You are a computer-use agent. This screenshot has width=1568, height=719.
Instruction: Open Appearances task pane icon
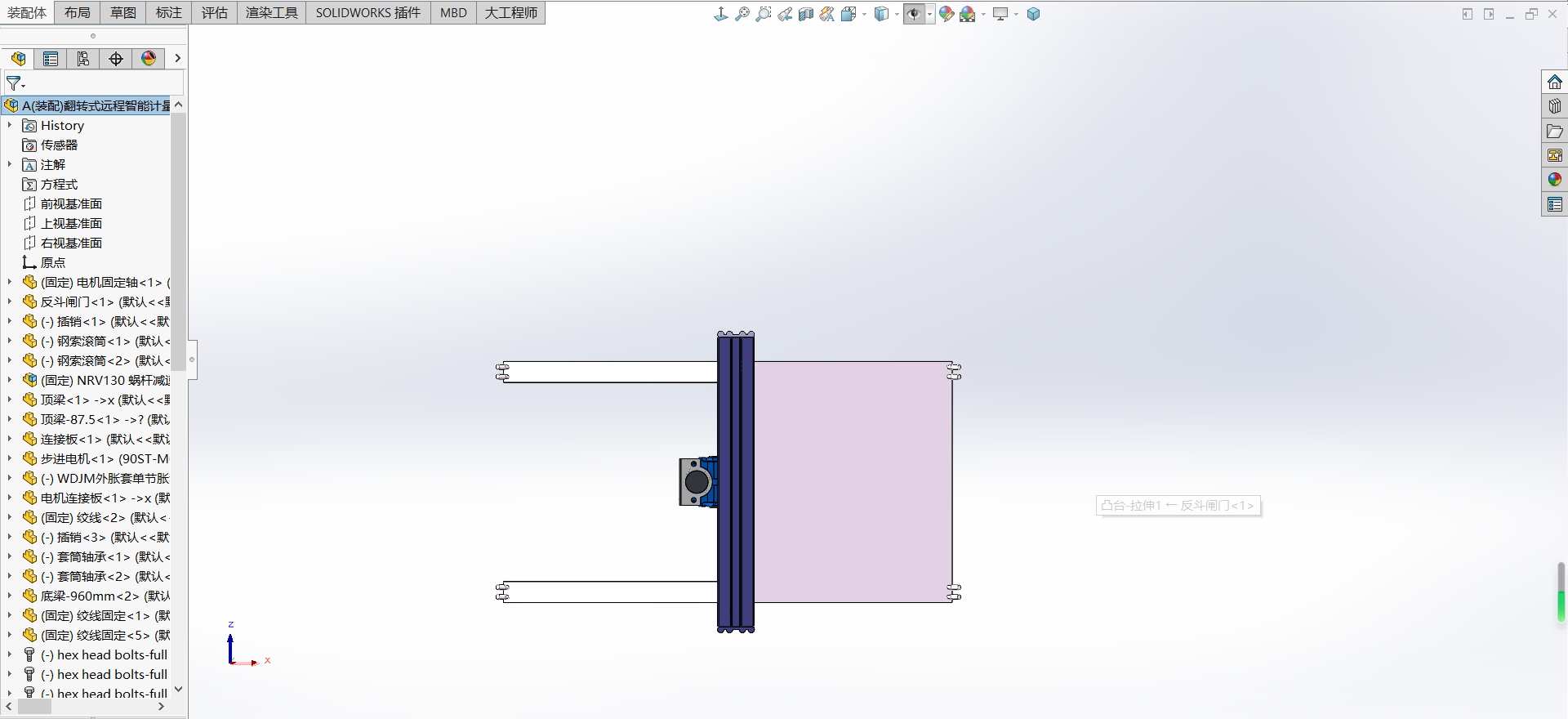click(x=1554, y=179)
